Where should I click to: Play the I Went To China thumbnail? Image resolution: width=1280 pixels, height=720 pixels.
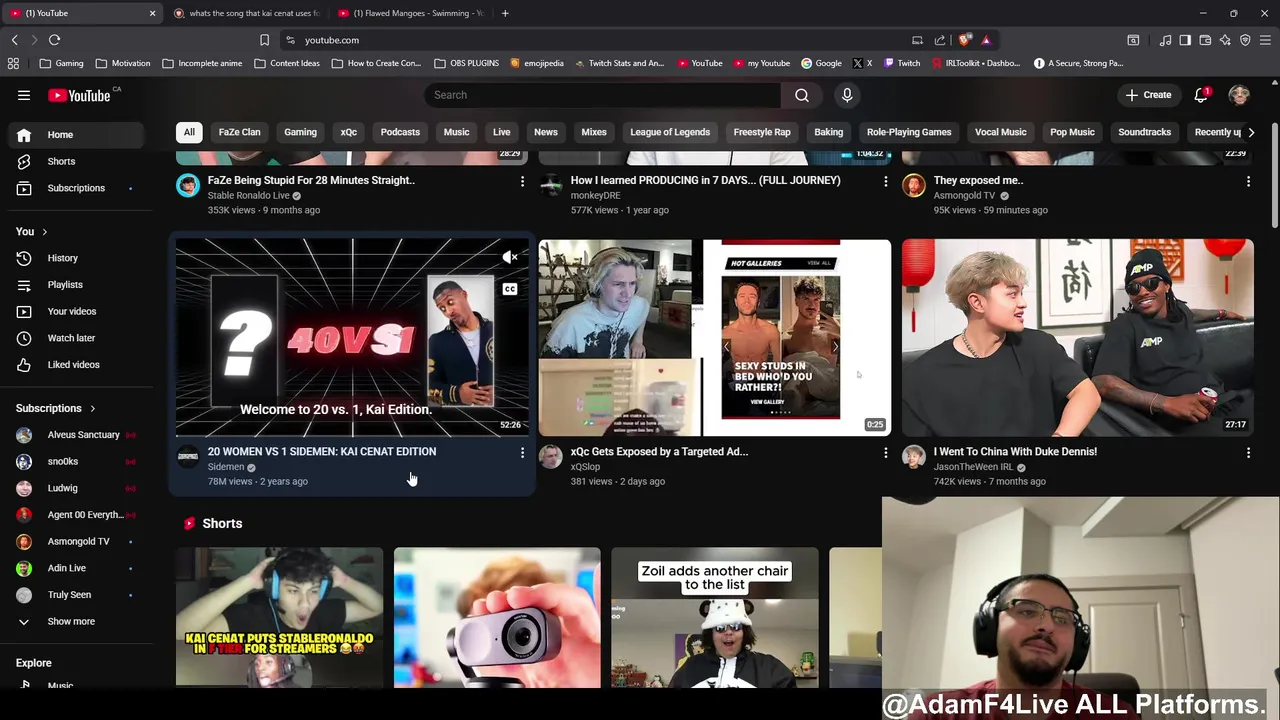[1077, 337]
